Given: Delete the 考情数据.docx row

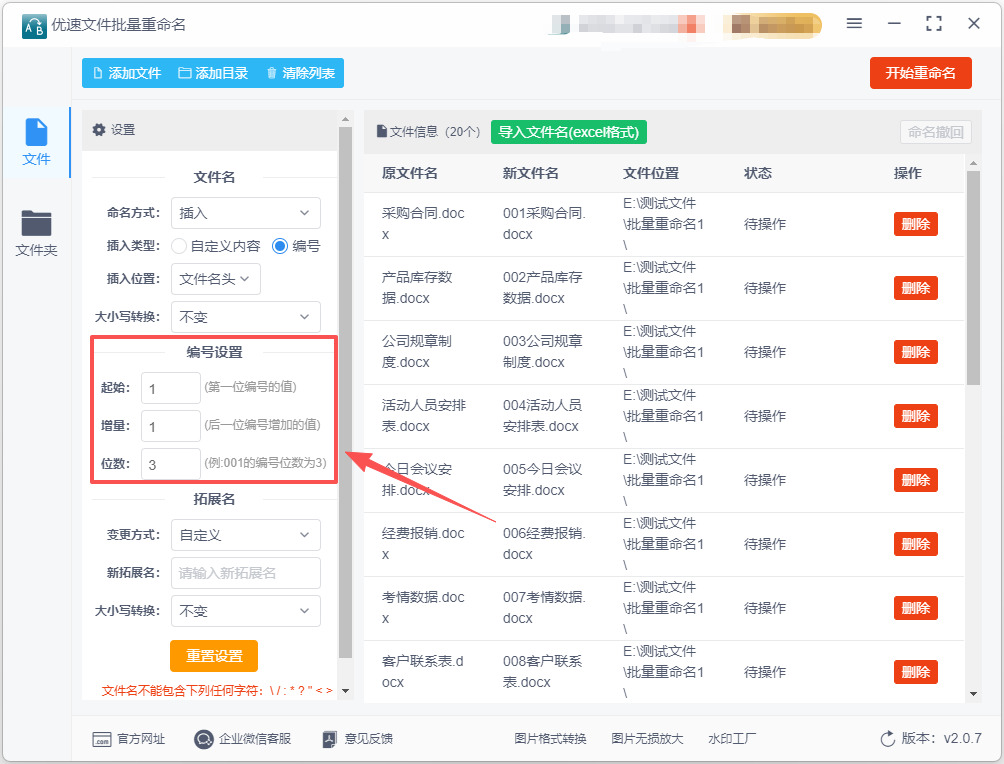Looking at the screenshot, I should 916,608.
